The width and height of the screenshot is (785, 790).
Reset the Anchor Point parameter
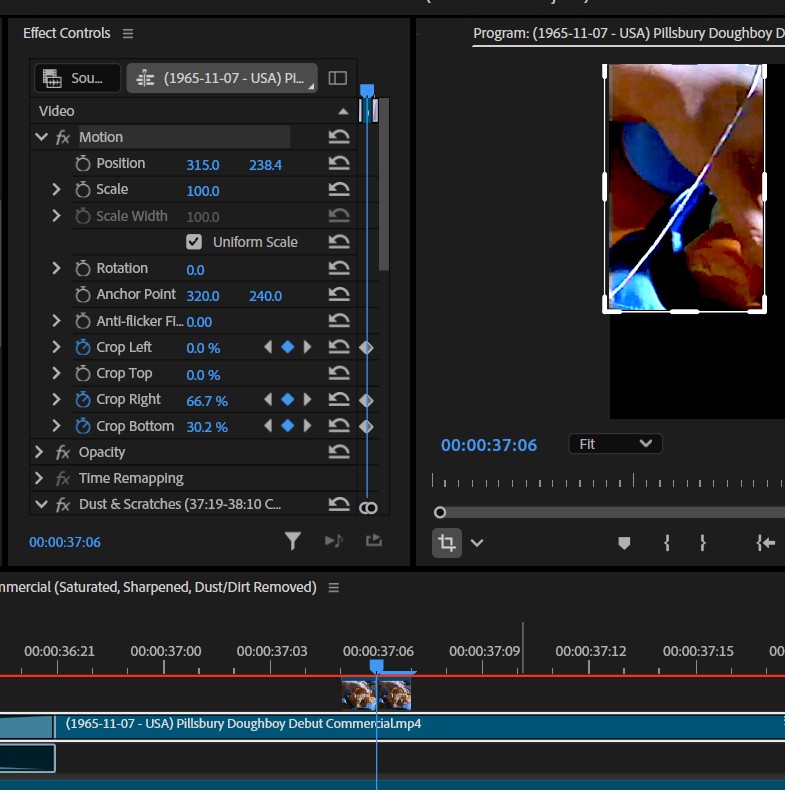(339, 295)
